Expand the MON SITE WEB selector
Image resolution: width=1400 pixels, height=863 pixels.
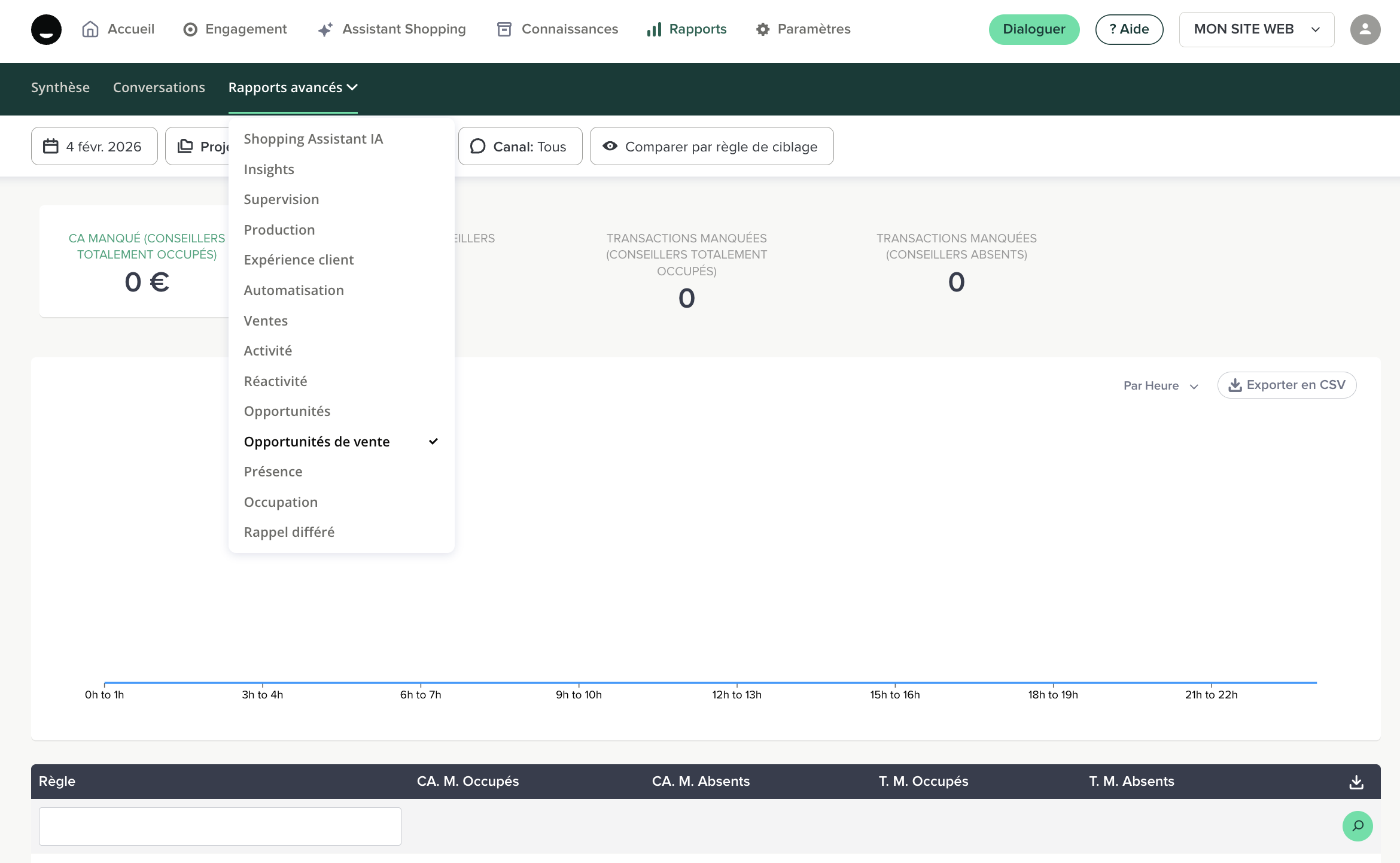1256,29
